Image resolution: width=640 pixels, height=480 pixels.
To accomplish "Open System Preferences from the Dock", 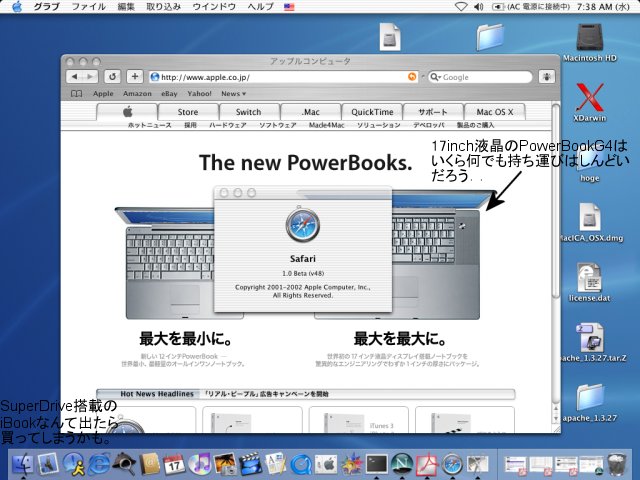I will (326, 464).
